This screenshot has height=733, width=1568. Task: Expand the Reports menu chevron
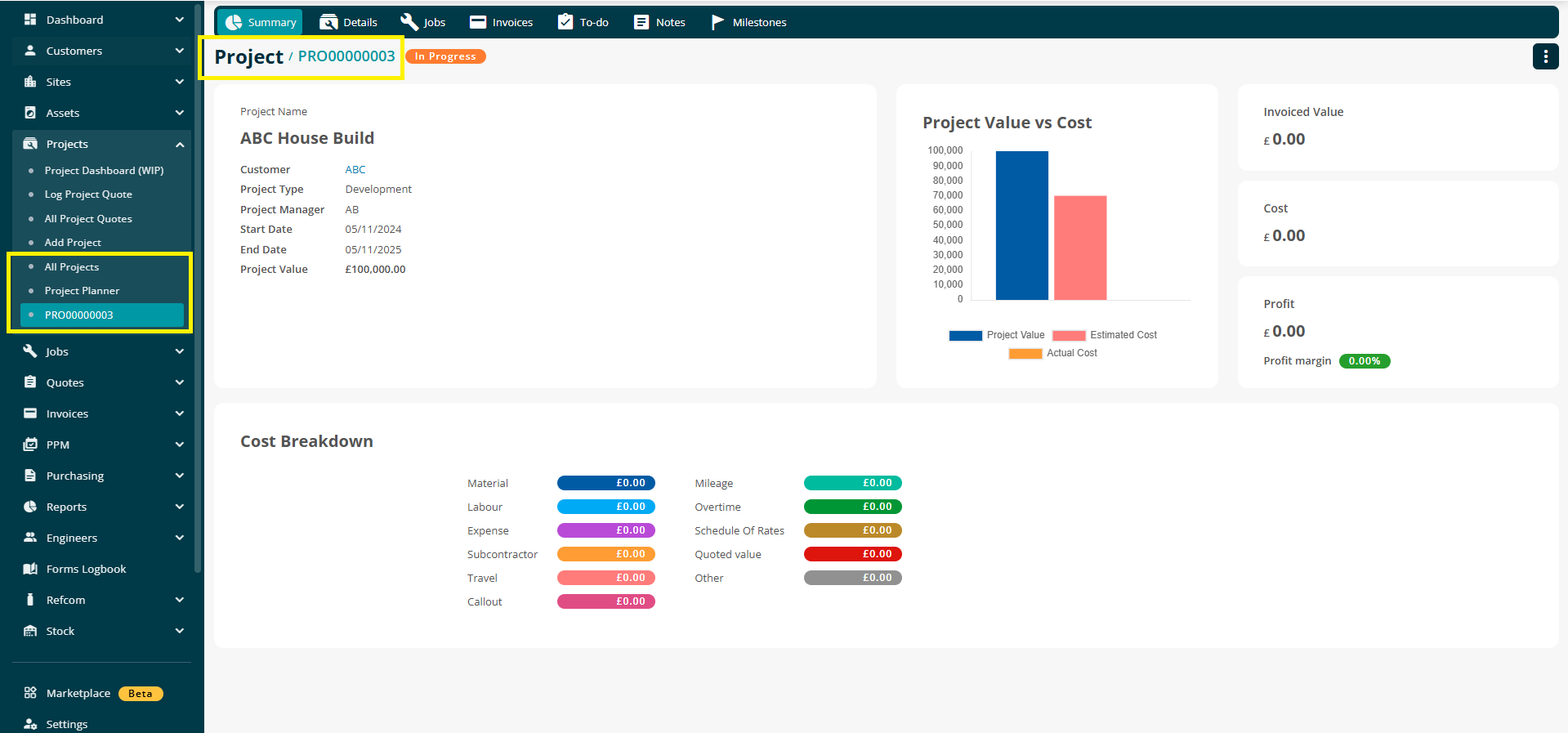point(180,507)
